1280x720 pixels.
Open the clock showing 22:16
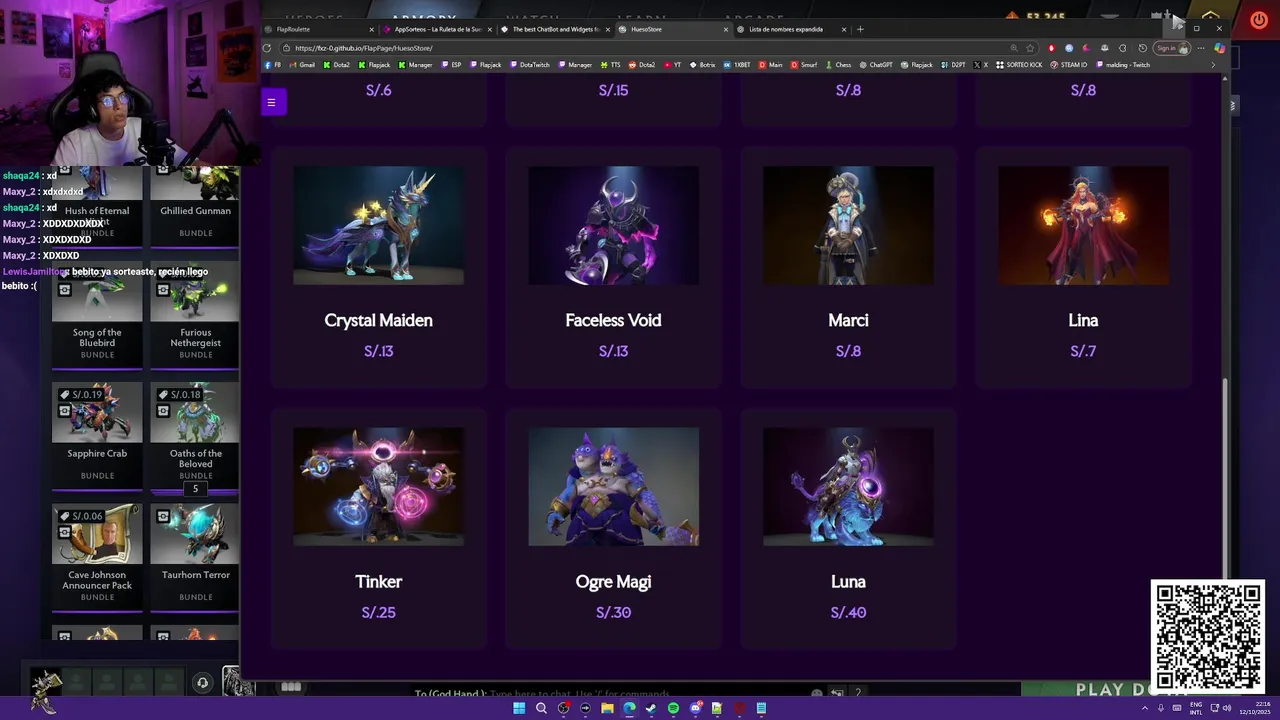(x=1254, y=708)
